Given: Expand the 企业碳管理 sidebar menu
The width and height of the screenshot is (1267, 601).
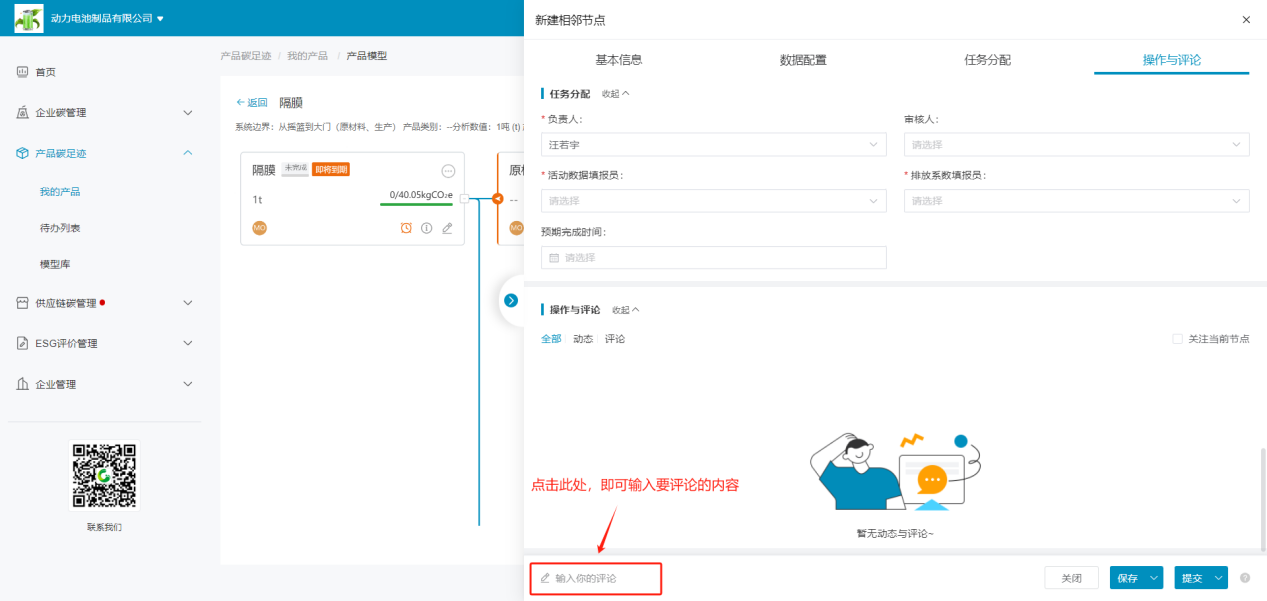Looking at the screenshot, I should [105, 113].
